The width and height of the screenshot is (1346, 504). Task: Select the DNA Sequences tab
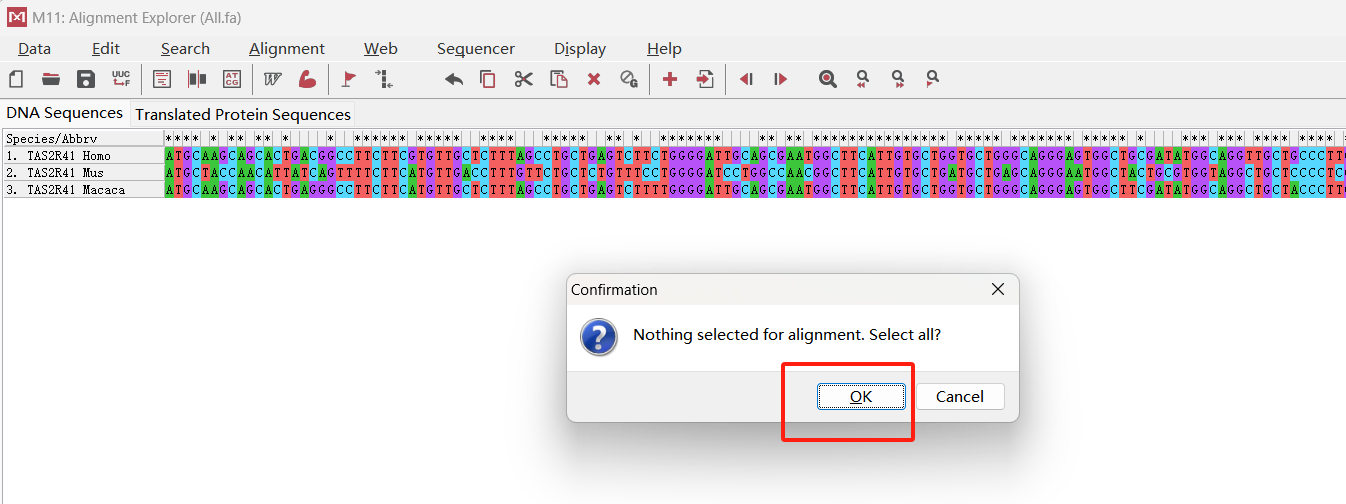(x=64, y=113)
